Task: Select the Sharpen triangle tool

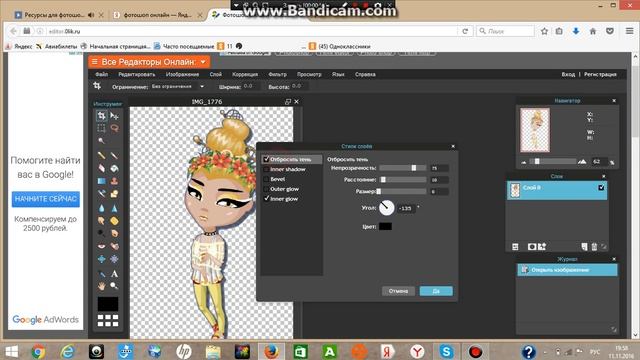Action: click(x=114, y=208)
